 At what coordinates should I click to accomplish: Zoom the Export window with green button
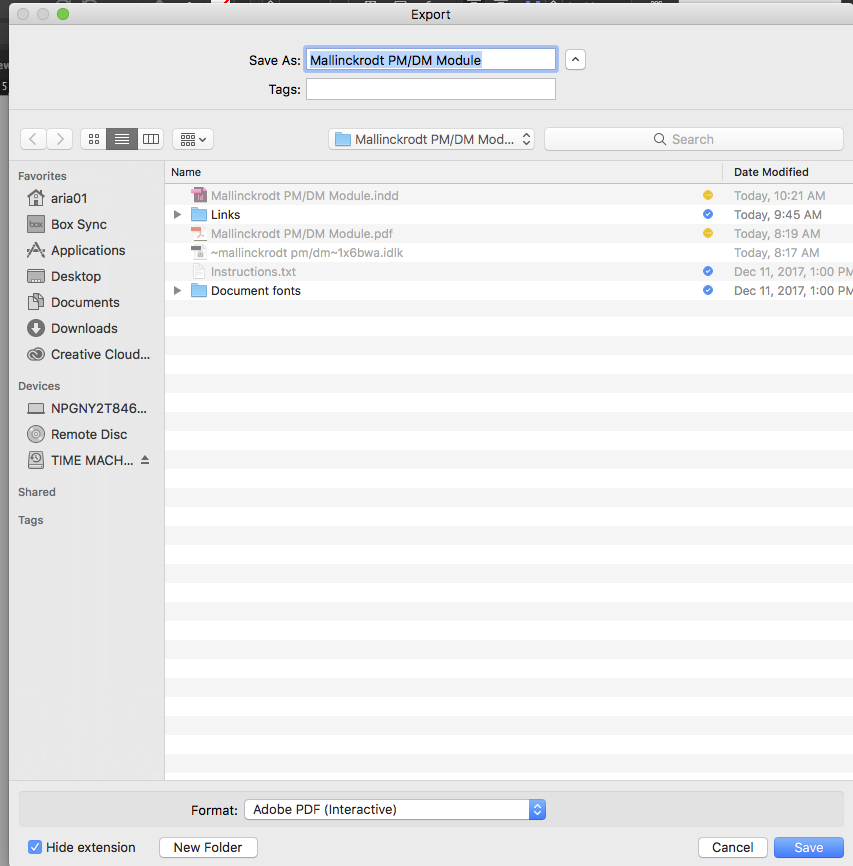click(x=63, y=14)
